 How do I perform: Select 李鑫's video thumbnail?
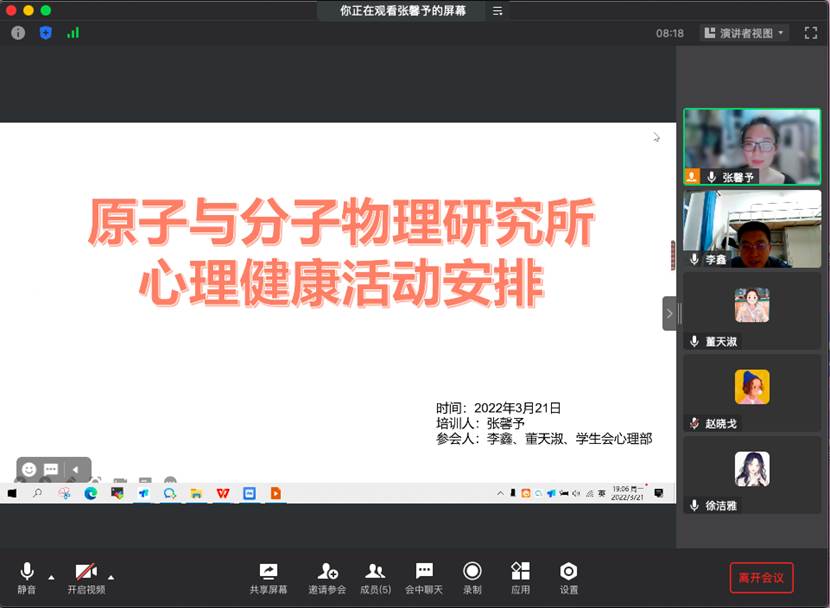[x=751, y=228]
